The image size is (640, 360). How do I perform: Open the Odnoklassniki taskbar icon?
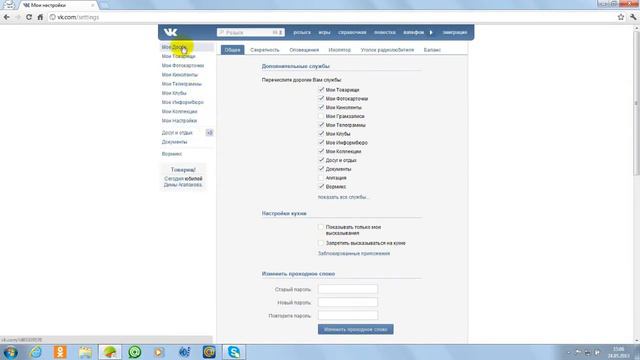(60, 352)
